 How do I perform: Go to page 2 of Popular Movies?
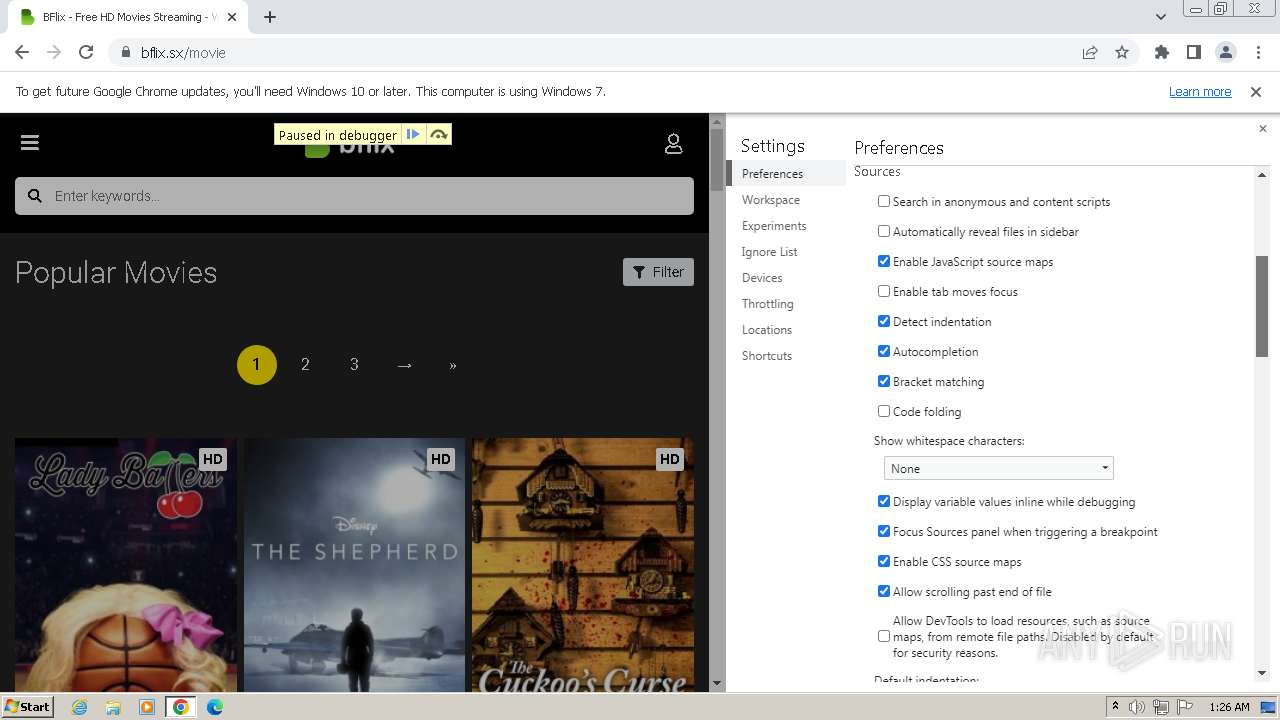(305, 365)
